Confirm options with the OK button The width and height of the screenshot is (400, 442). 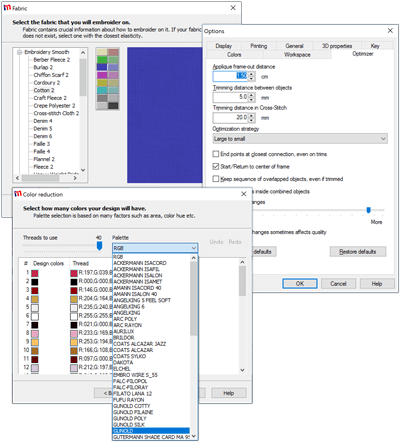tap(300, 284)
